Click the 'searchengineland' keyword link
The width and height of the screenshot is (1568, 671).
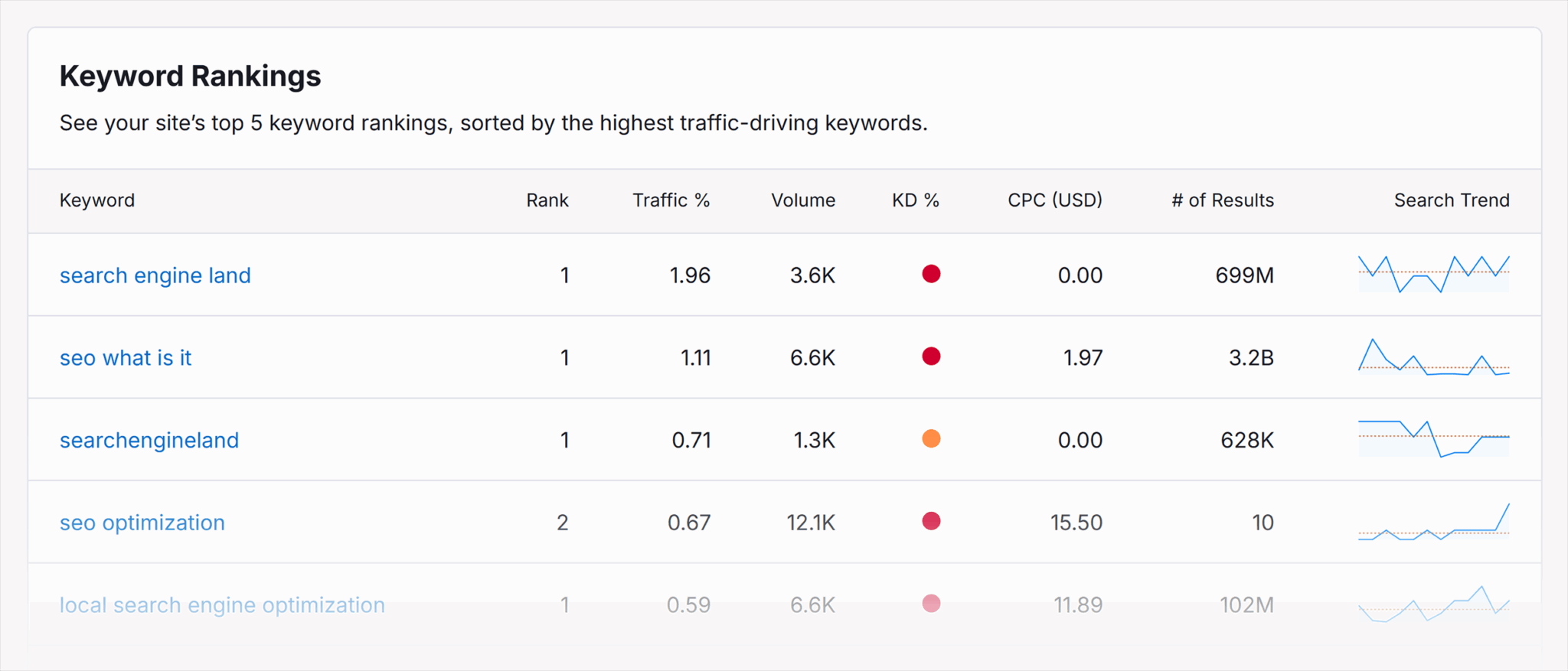click(149, 441)
